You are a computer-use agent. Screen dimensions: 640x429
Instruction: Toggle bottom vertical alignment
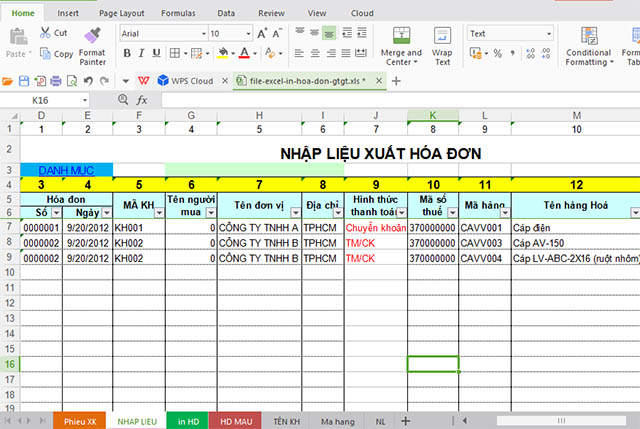coord(329,33)
